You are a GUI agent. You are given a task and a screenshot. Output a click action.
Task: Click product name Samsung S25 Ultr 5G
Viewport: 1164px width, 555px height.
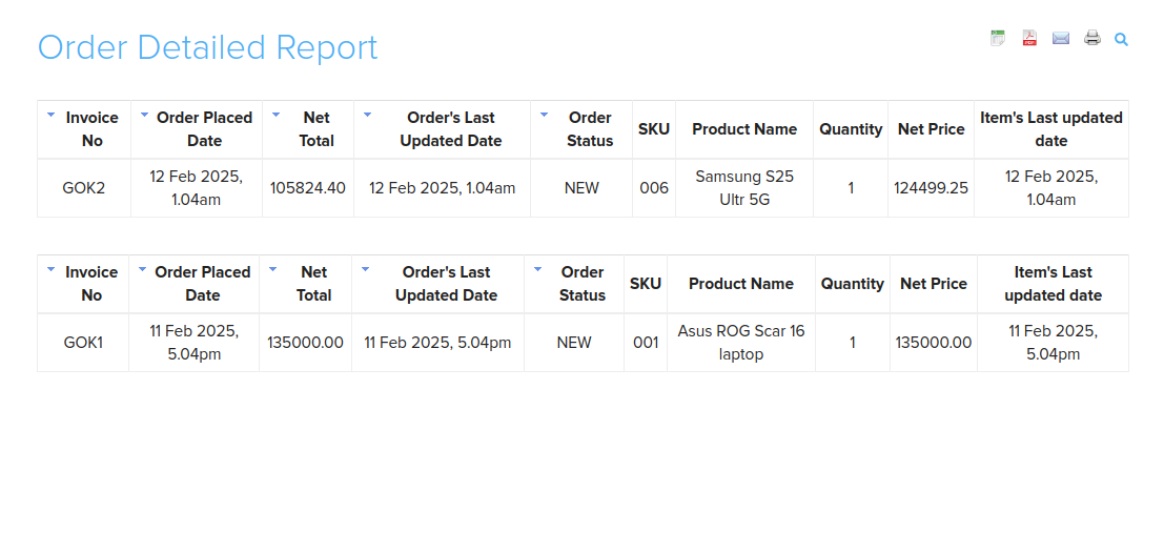745,188
